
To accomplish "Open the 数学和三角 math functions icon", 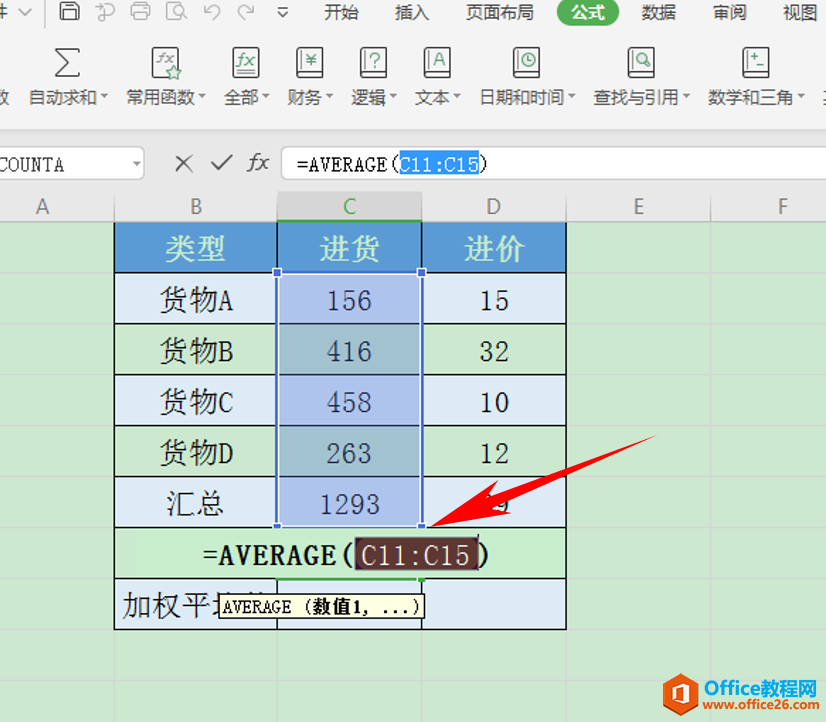I will click(x=756, y=63).
